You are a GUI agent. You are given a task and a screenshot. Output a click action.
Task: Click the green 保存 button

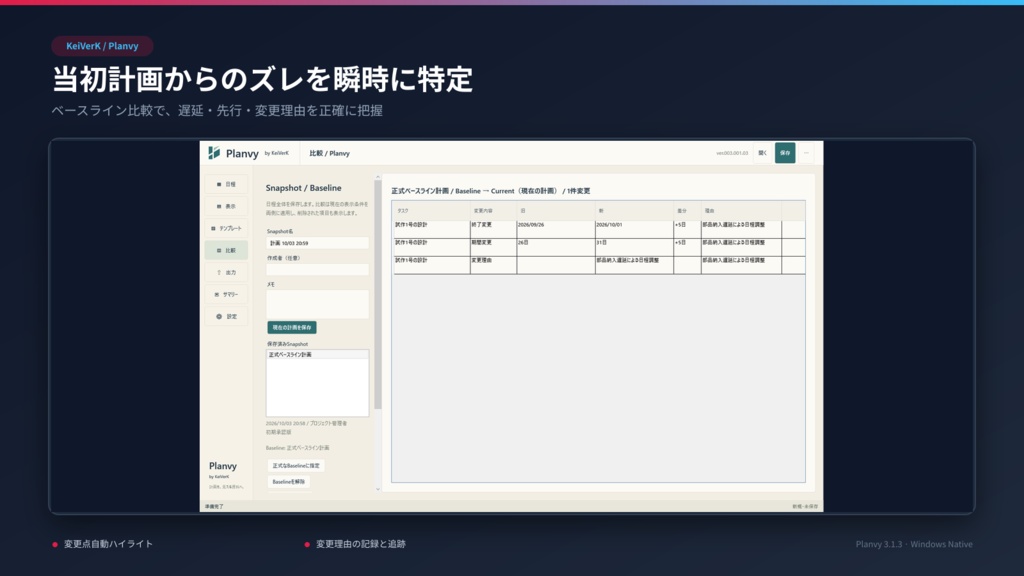tap(785, 153)
